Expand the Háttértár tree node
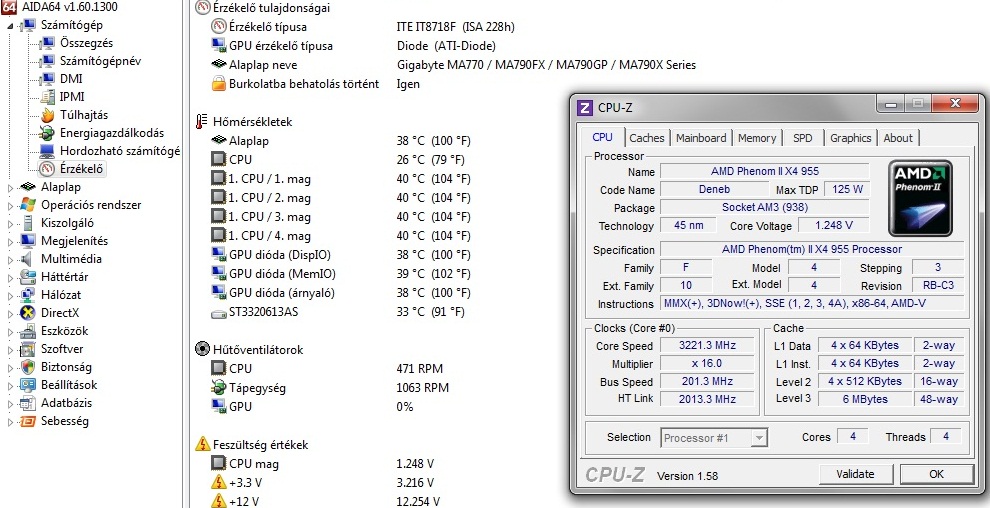 click(x=10, y=277)
